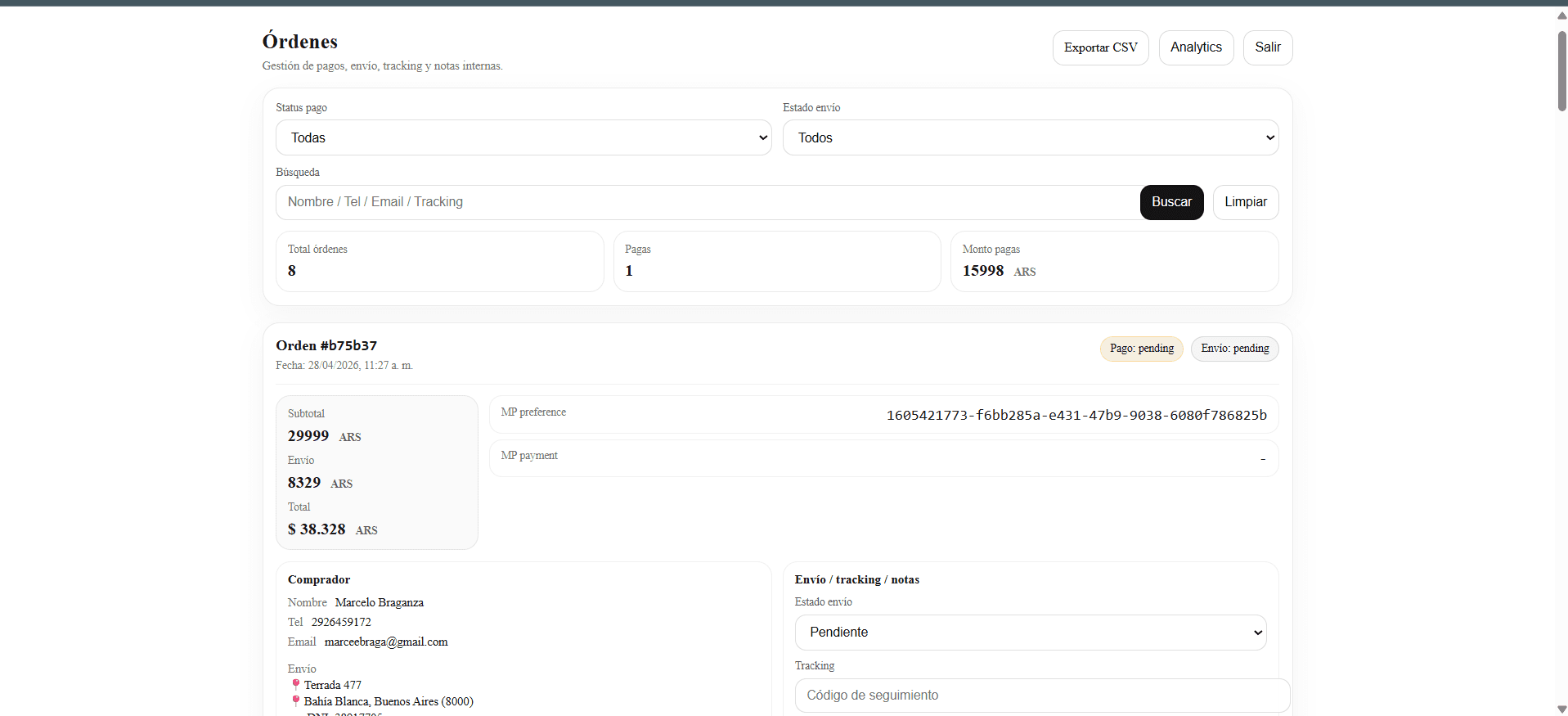Log out with the Salir button
The width and height of the screenshot is (1568, 716).
[x=1268, y=47]
